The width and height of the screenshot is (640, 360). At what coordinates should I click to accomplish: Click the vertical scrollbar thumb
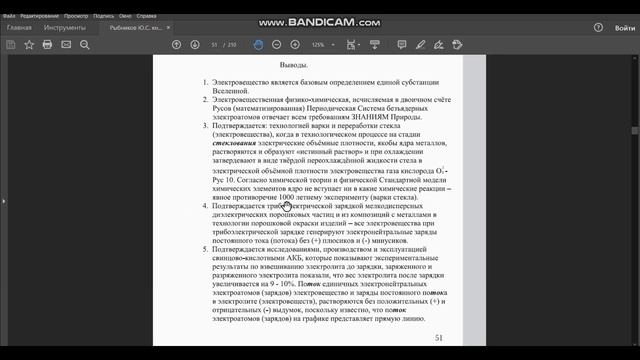[634, 131]
